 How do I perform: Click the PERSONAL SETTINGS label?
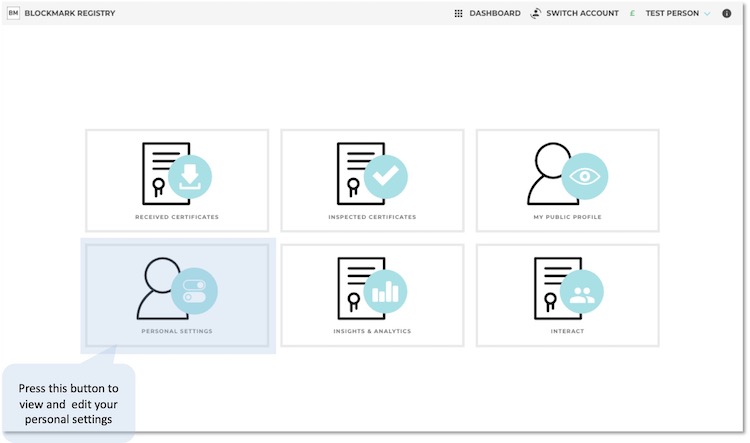177,331
